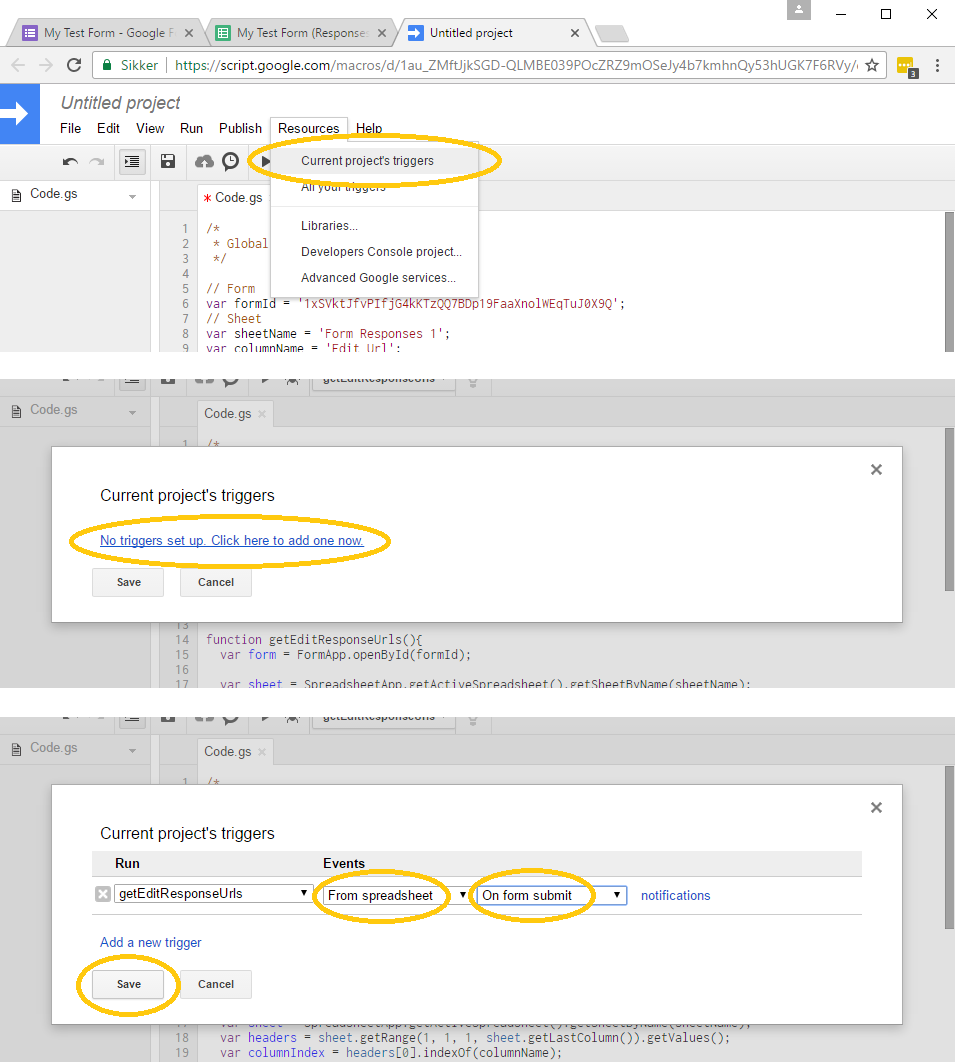Open the Publish menu
The height and width of the screenshot is (1062, 955).
pos(240,128)
